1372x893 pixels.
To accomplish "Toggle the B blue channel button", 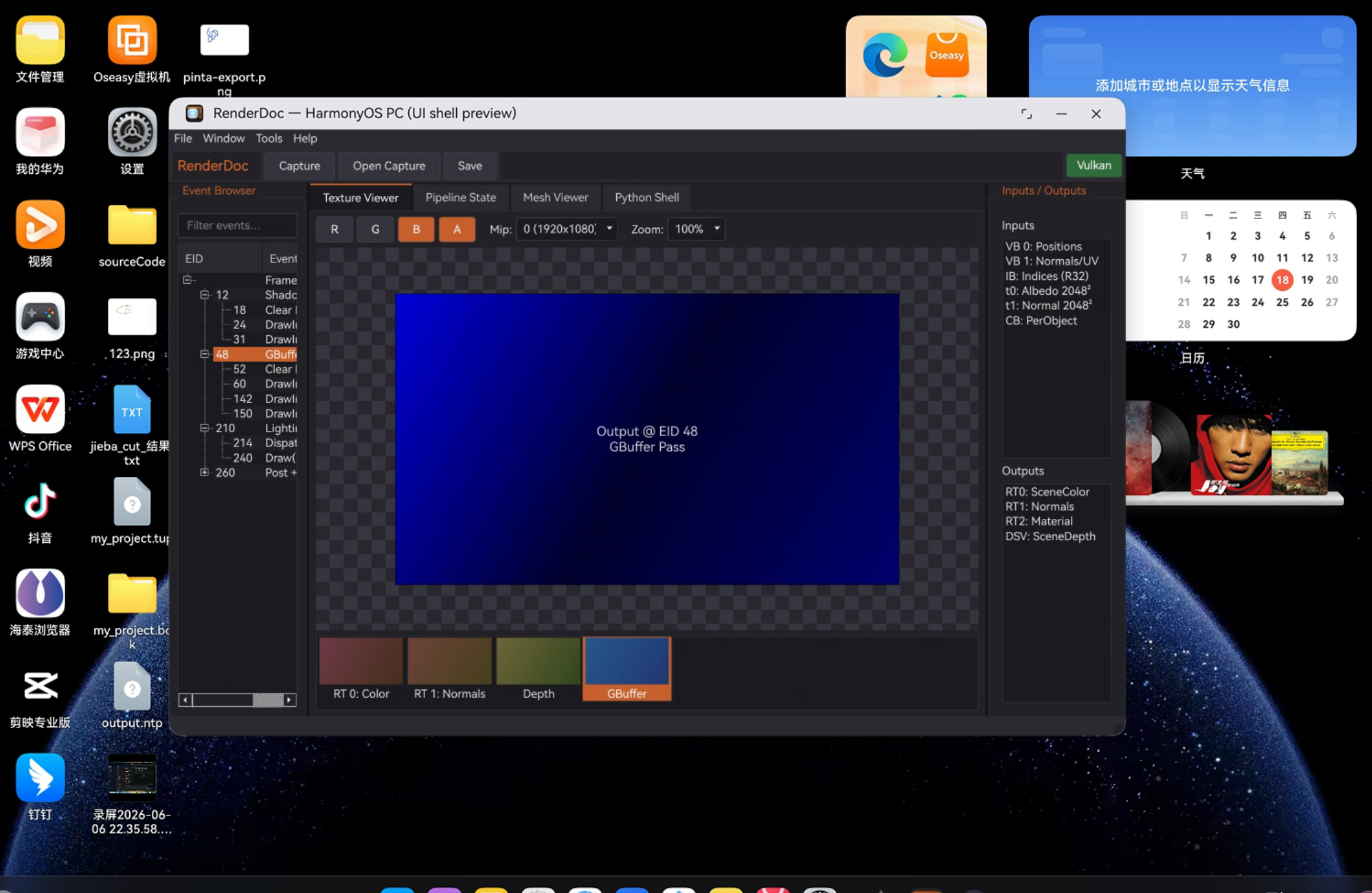I will [x=416, y=229].
